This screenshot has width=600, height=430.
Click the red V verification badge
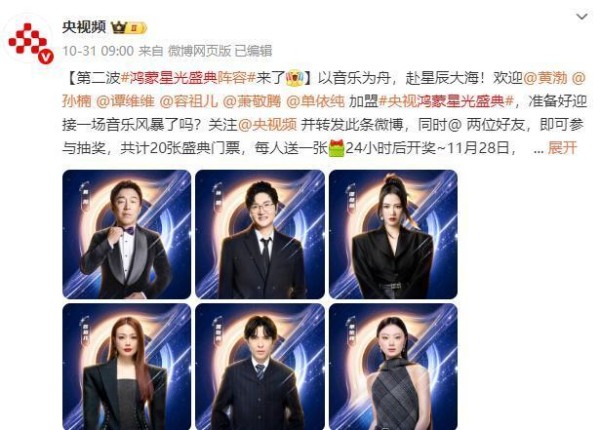click(x=46, y=57)
